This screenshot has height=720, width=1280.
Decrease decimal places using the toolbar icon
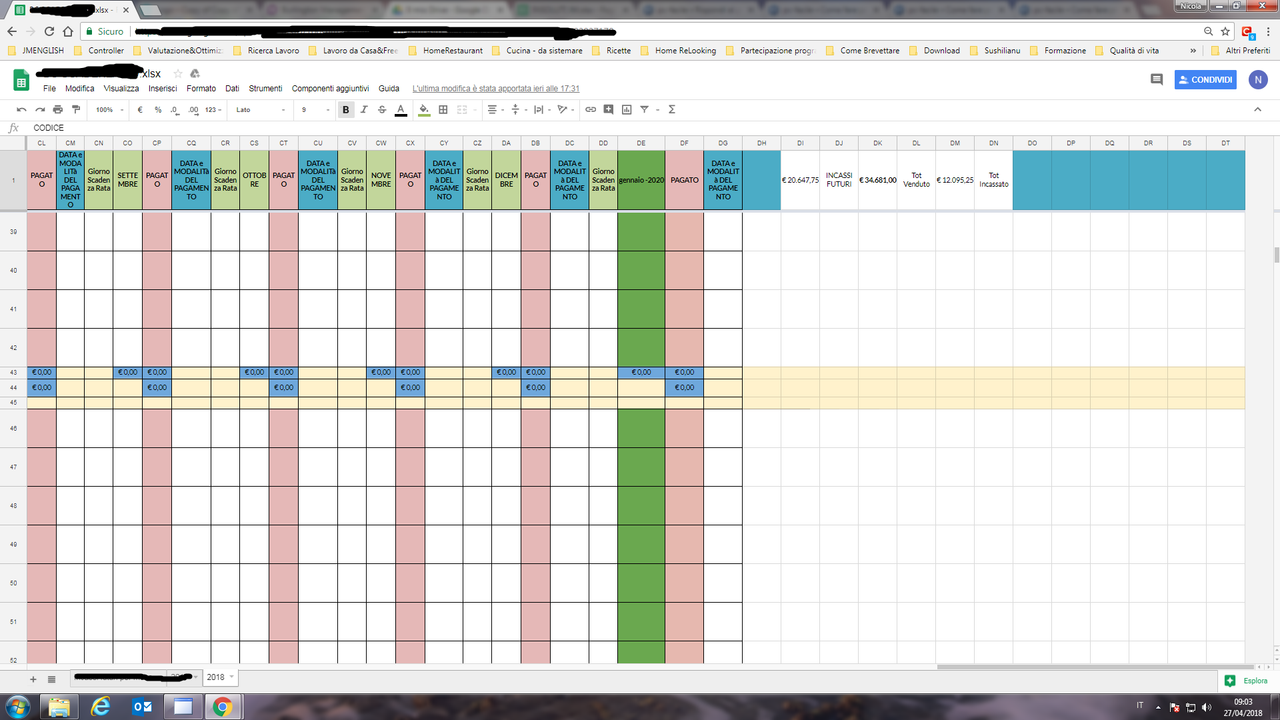coord(175,109)
